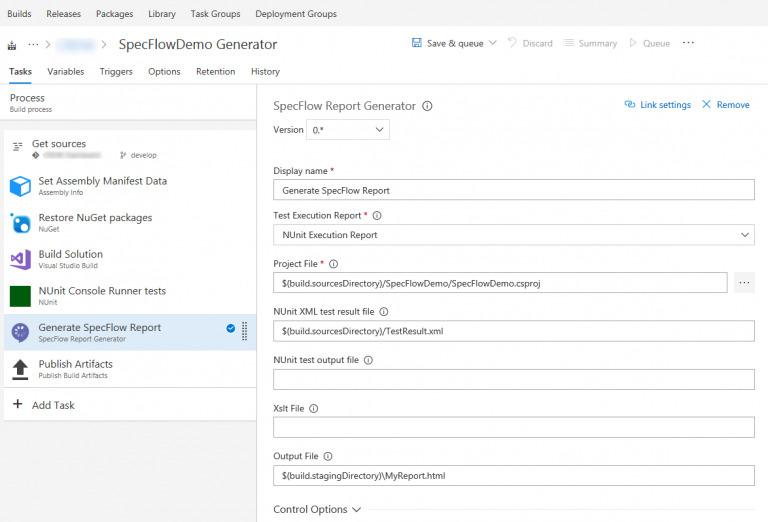Switch to the Variables tab
Viewport: 768px width, 522px height.
65,72
